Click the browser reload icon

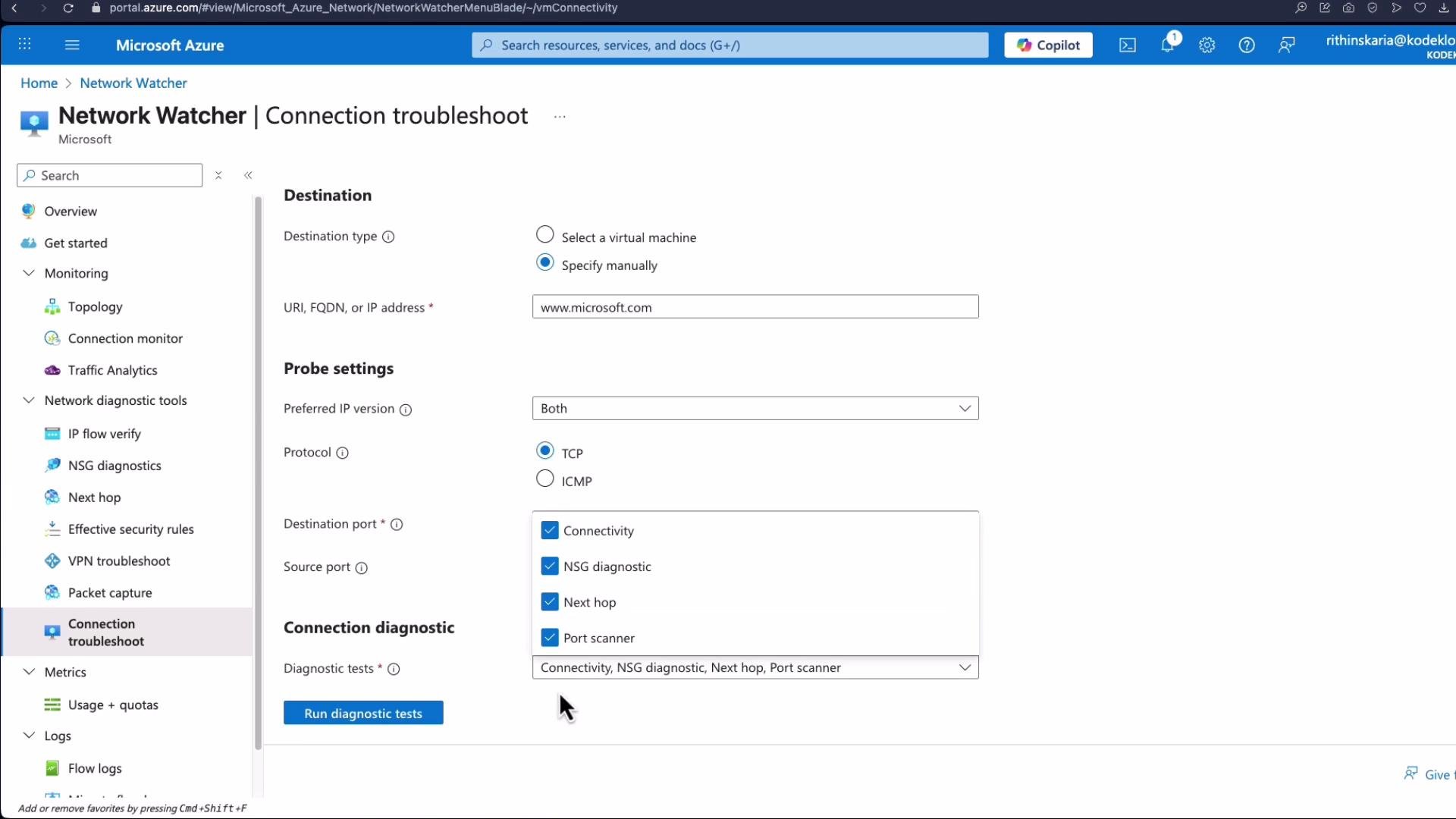tap(68, 8)
